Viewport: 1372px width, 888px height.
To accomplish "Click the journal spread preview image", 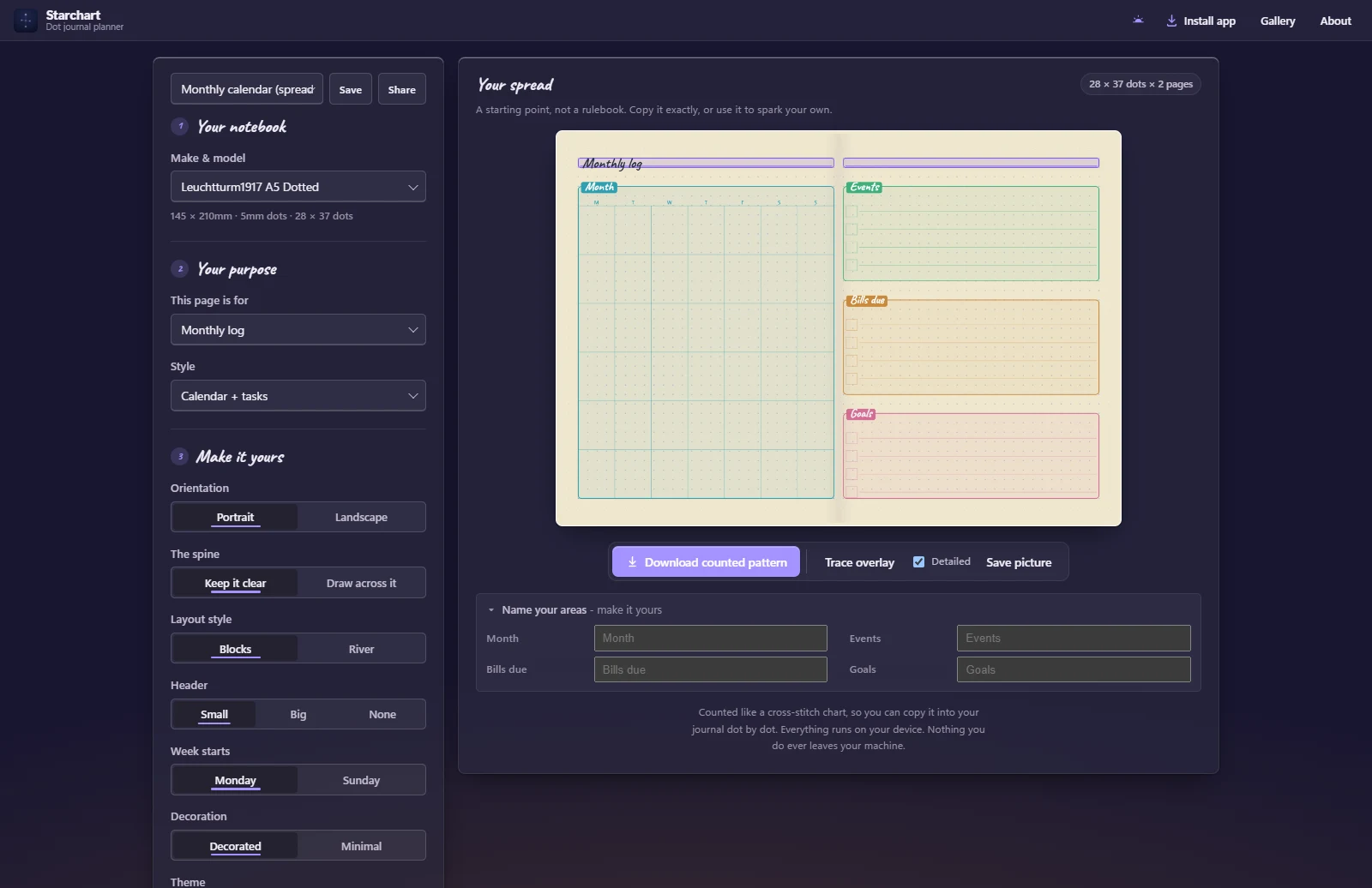I will [x=839, y=328].
